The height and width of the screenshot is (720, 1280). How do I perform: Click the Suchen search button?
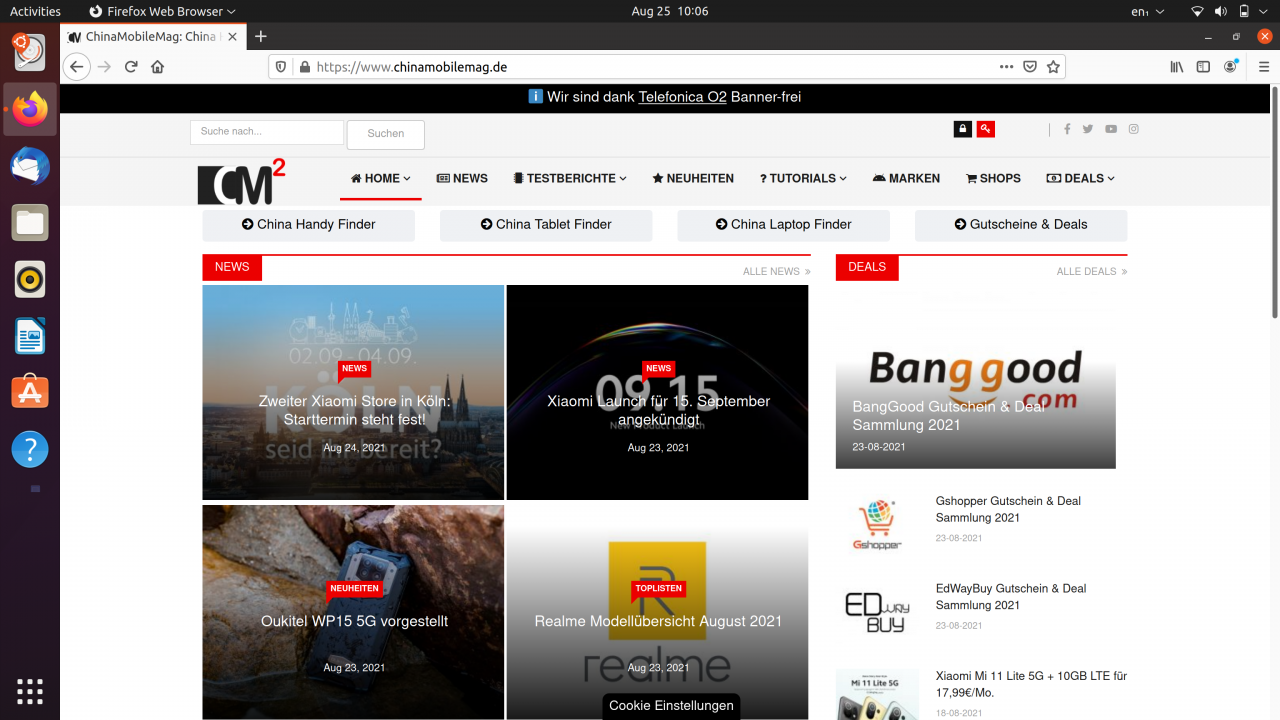(x=386, y=134)
